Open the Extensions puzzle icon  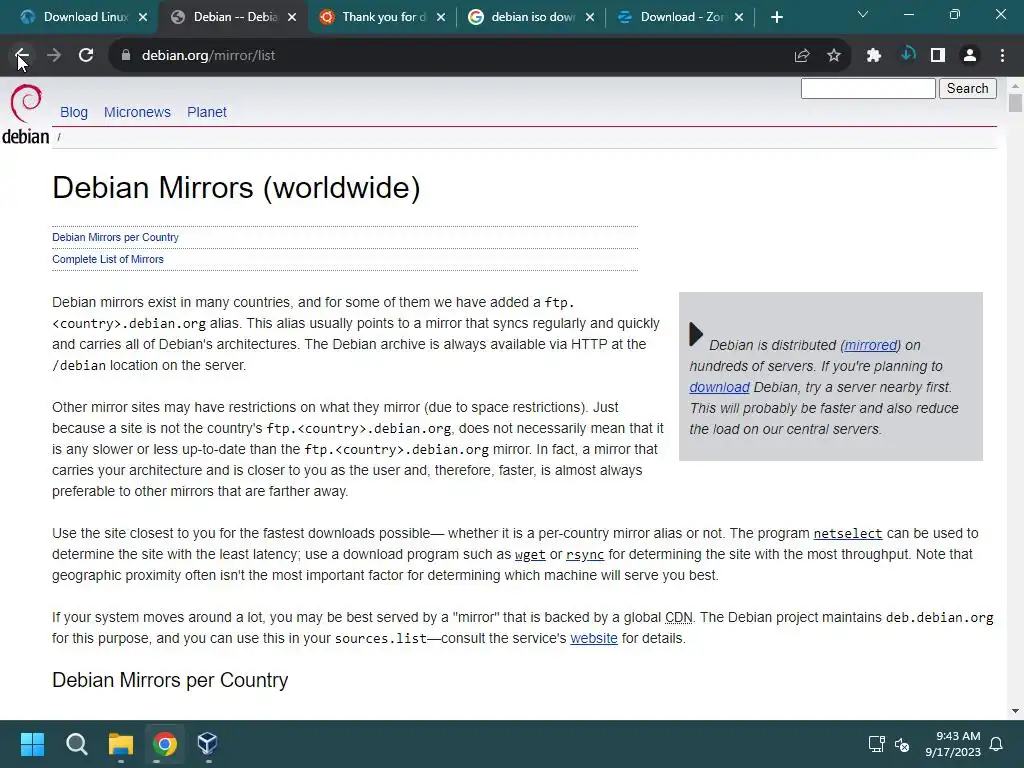coord(874,56)
